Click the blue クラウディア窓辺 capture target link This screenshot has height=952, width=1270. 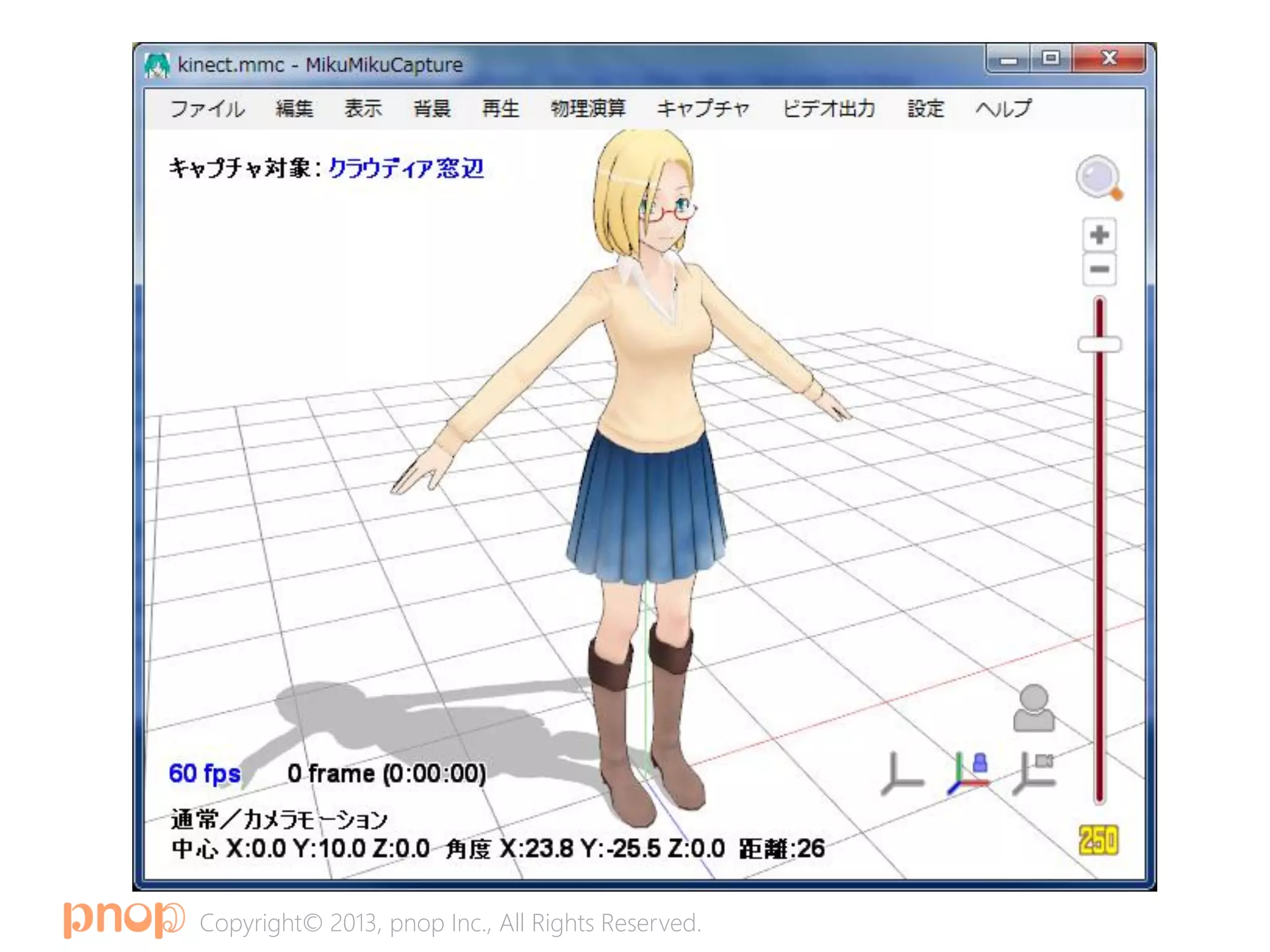pyautogui.click(x=406, y=168)
